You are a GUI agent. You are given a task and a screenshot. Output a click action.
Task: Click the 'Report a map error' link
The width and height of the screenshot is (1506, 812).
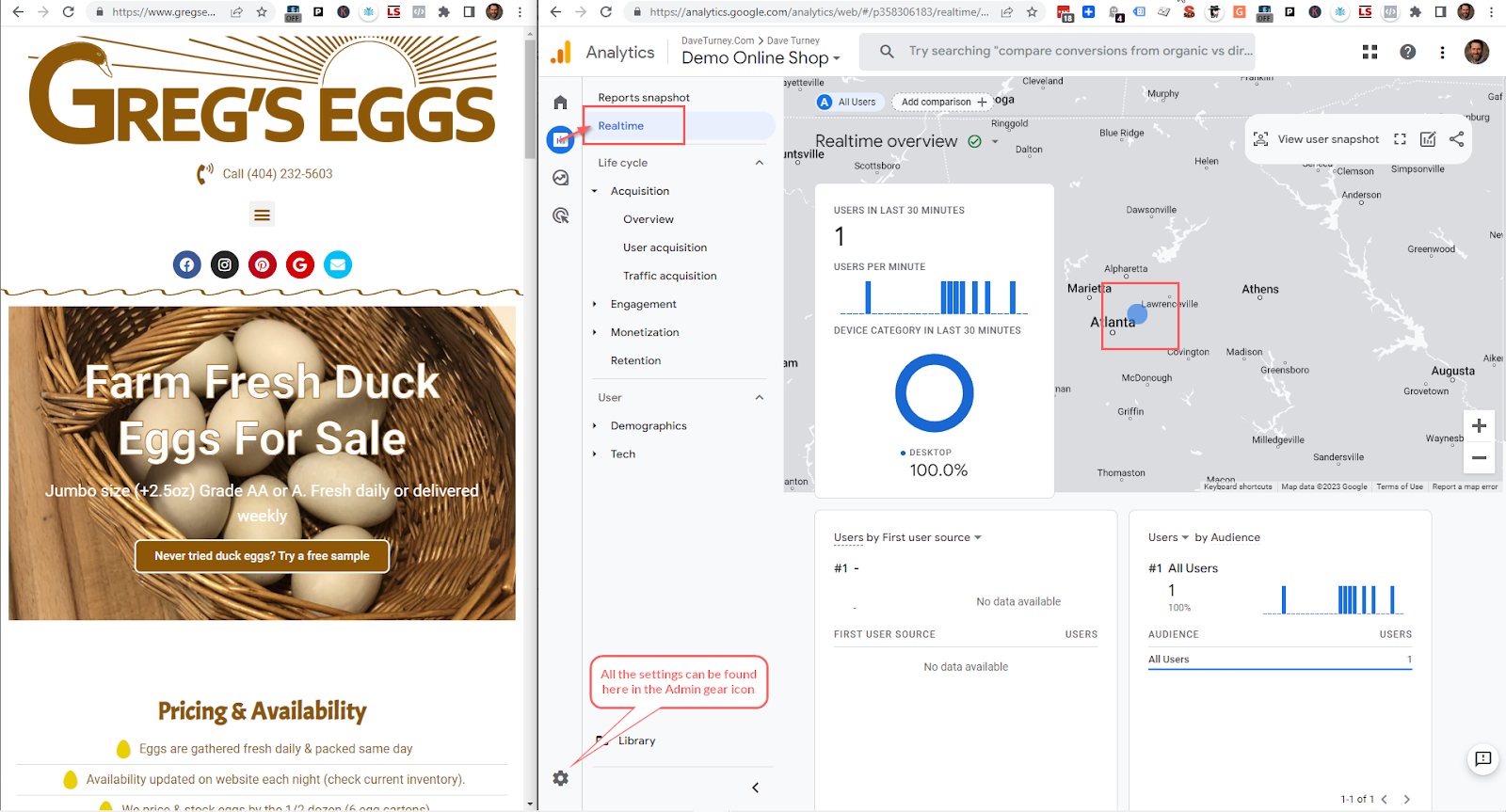coord(1465,486)
